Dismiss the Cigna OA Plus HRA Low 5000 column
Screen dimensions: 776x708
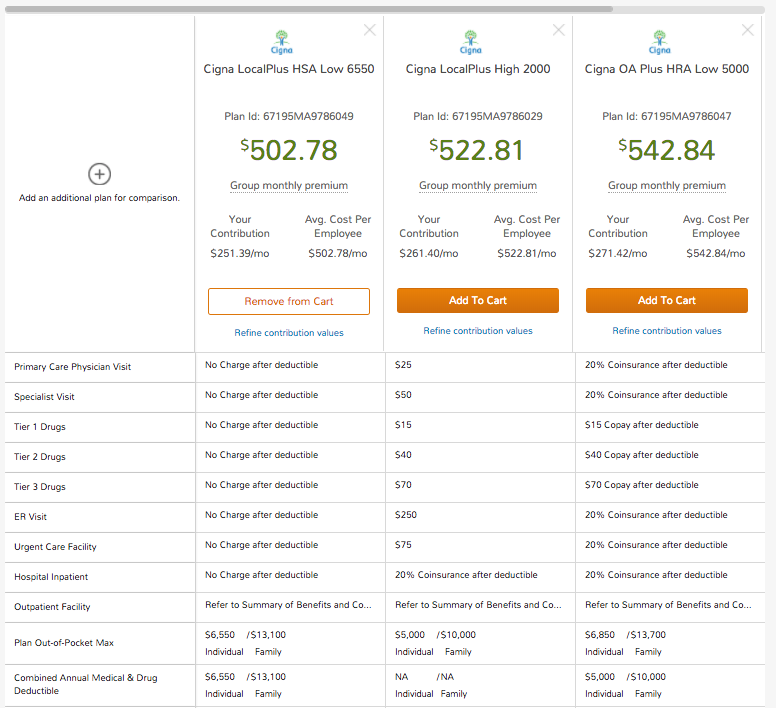pyautogui.click(x=748, y=30)
